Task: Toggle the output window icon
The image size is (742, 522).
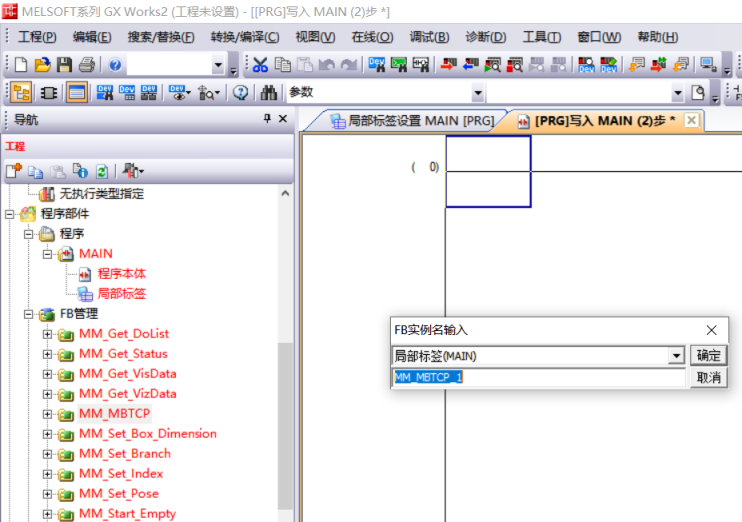Action: click(77, 92)
